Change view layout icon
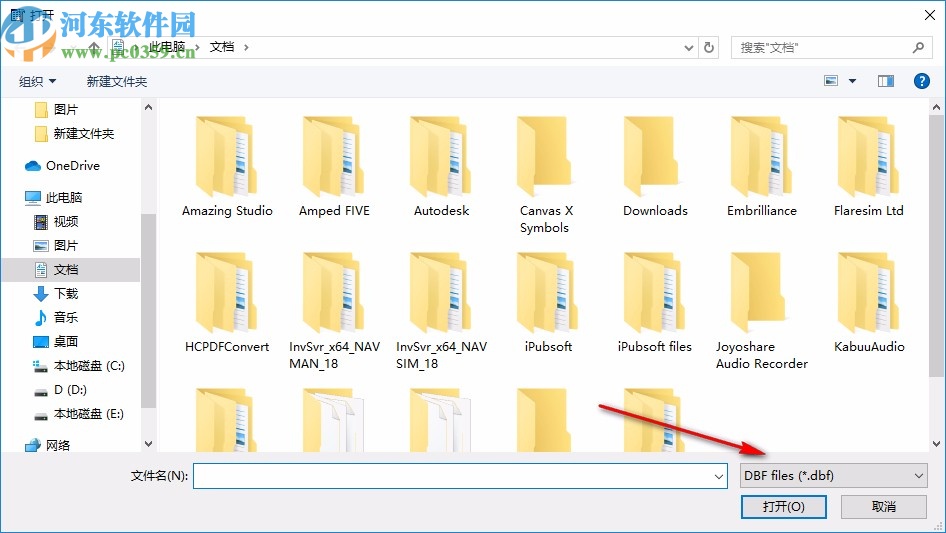The image size is (946, 533). (x=831, y=81)
